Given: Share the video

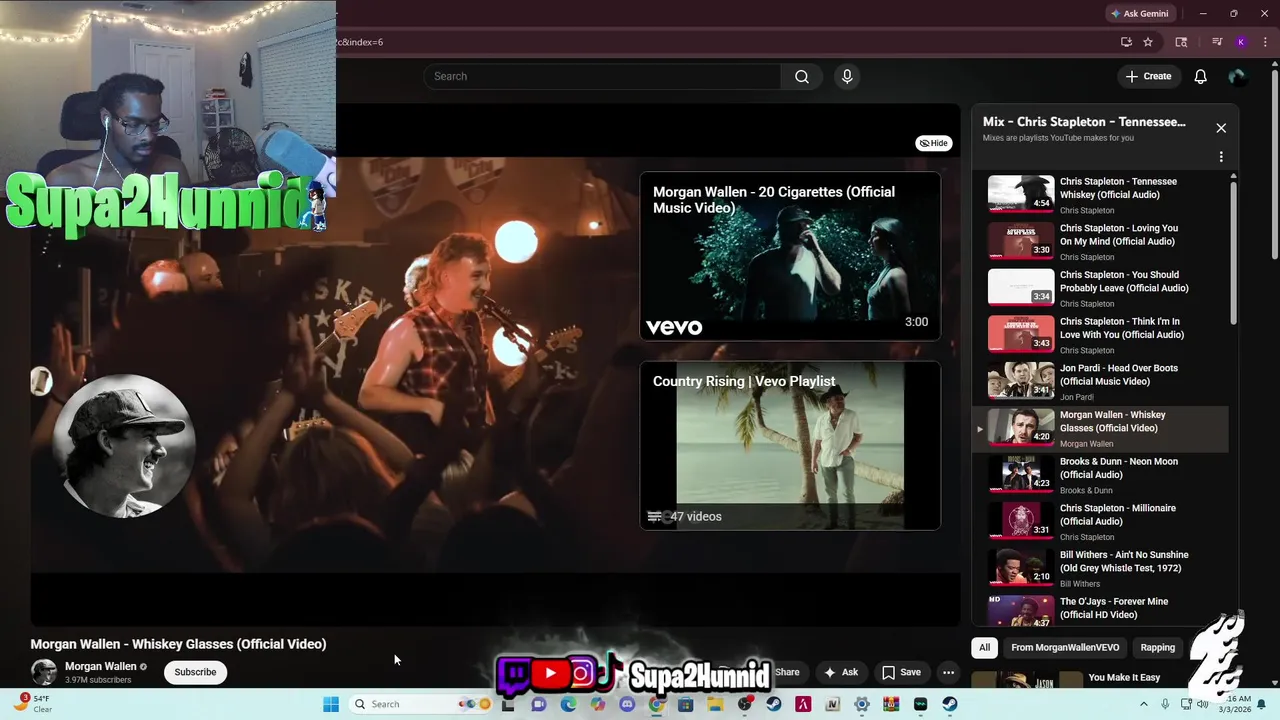Looking at the screenshot, I should [x=788, y=672].
